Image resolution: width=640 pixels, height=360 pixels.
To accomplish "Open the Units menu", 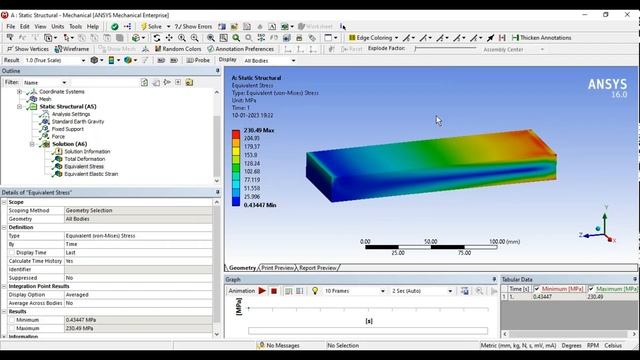I will tap(58, 27).
